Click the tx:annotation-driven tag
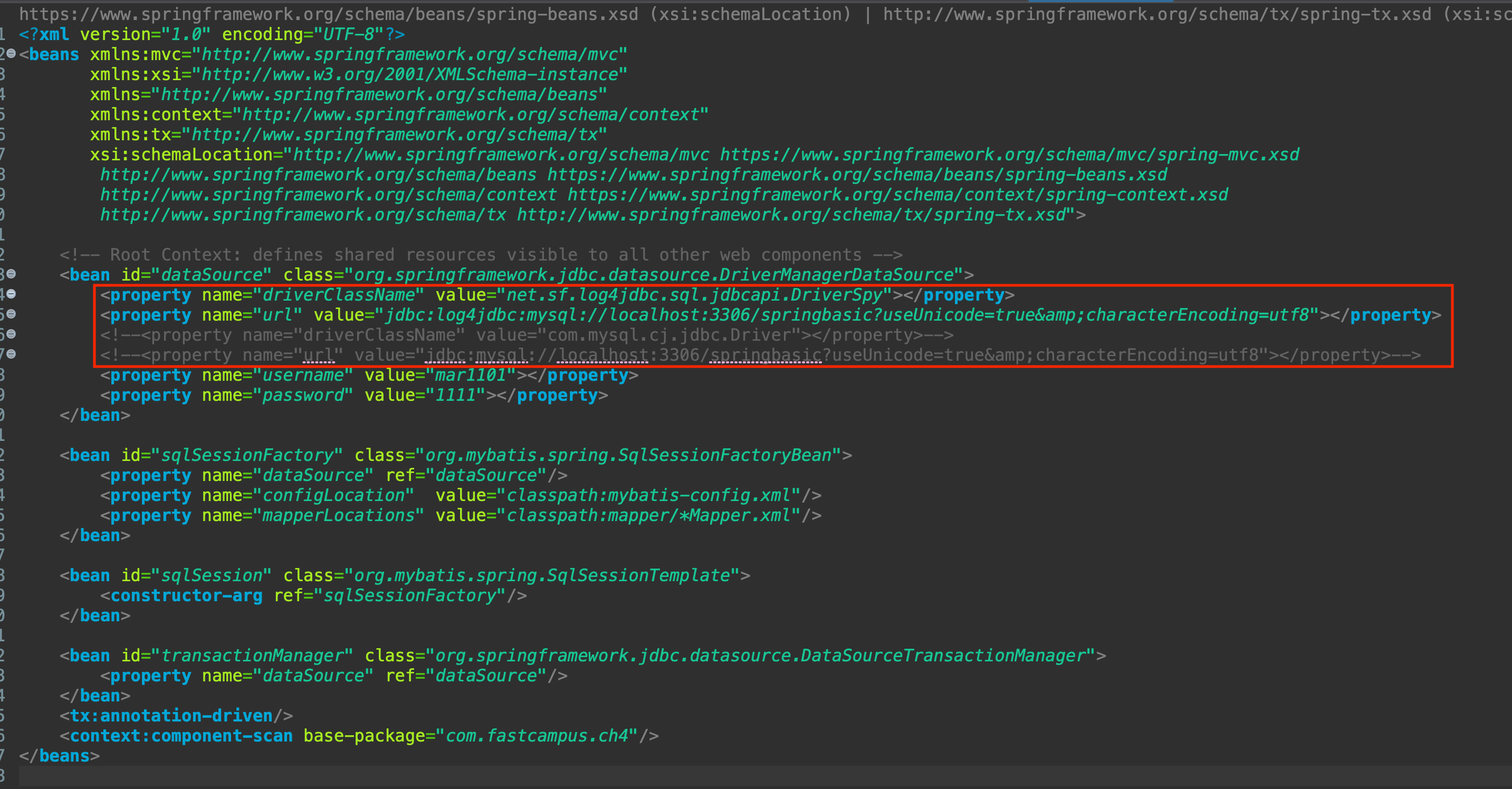The height and width of the screenshot is (789, 1512). click(171, 716)
